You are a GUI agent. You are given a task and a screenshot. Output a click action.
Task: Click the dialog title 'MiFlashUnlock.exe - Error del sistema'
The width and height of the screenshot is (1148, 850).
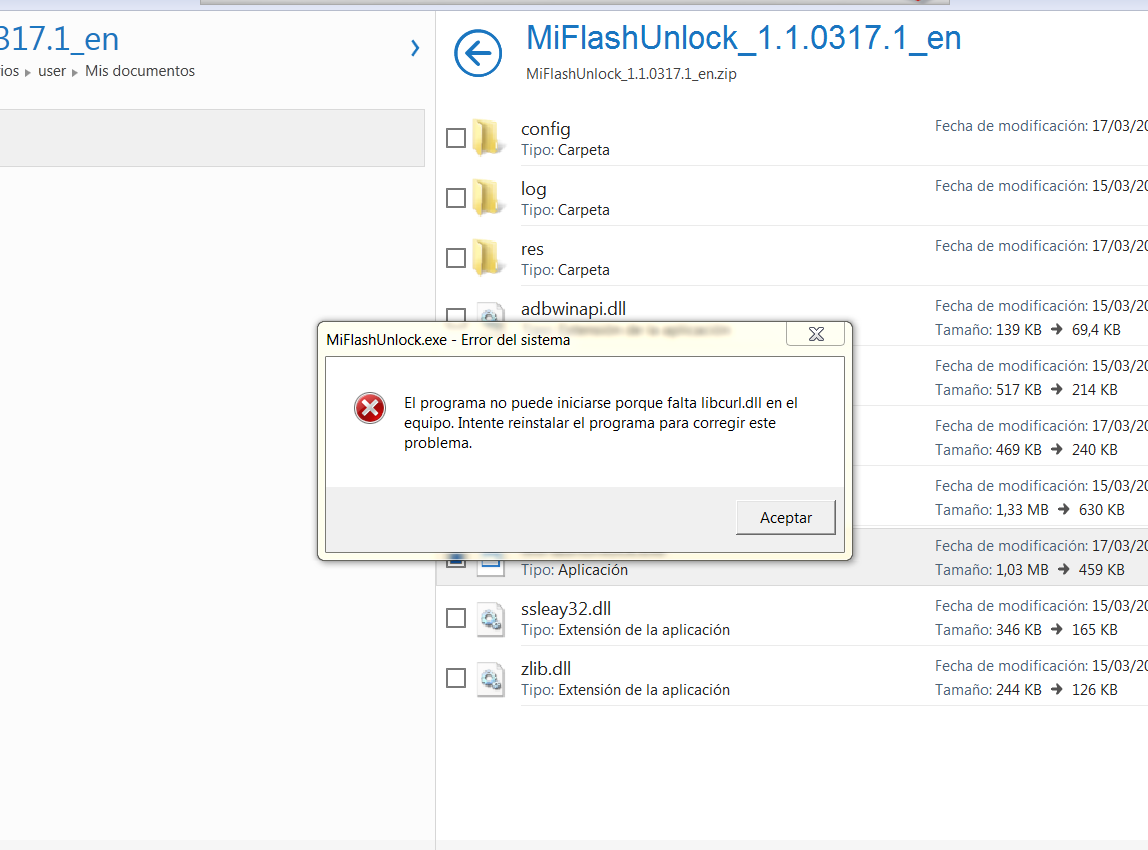[x=448, y=340]
